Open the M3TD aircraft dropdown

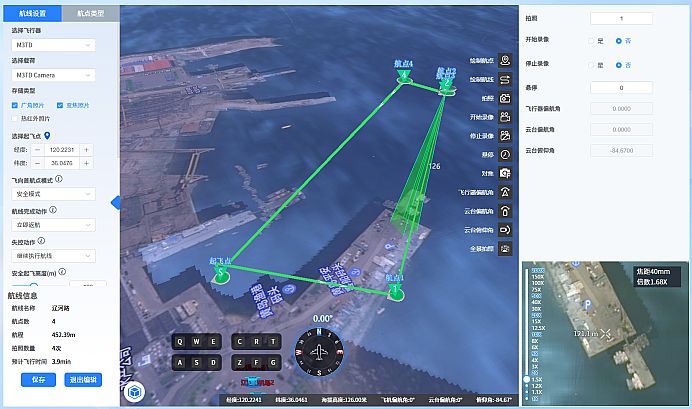click(53, 45)
